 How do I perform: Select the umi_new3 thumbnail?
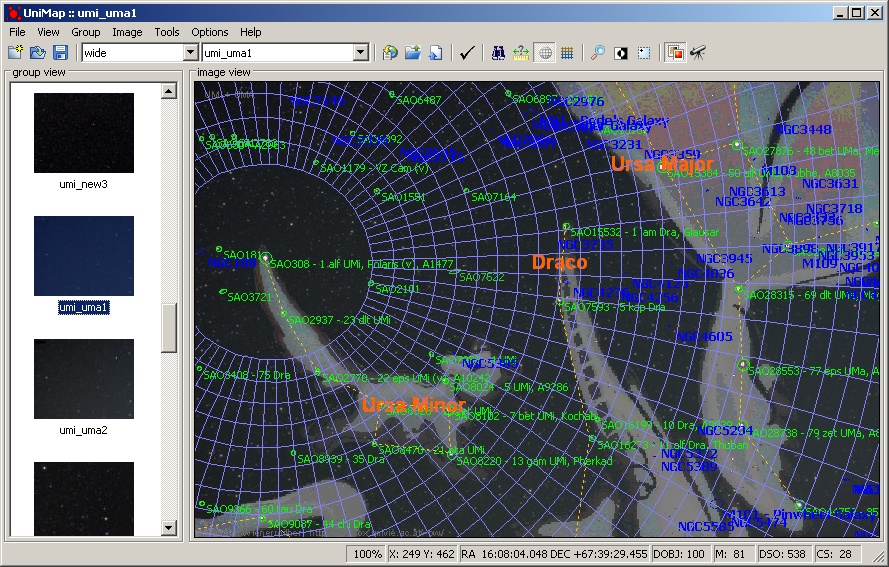pyautogui.click(x=84, y=133)
